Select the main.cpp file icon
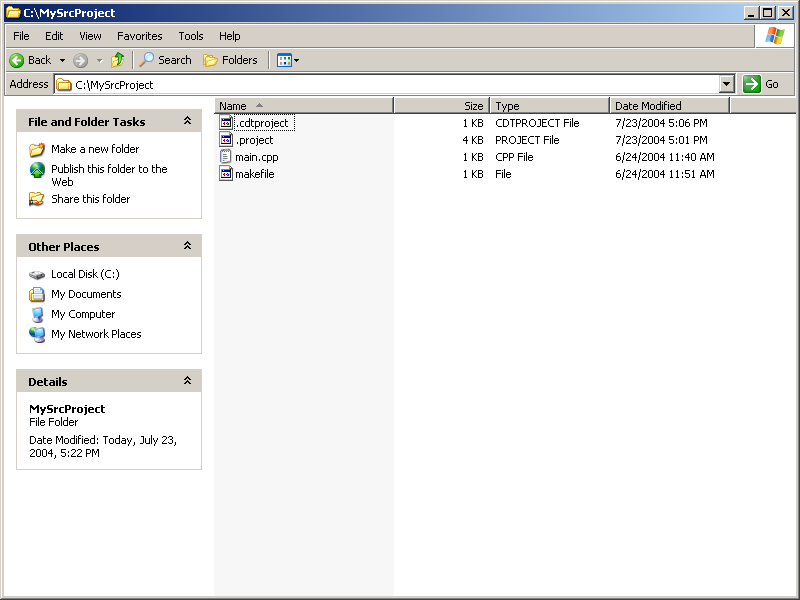The height and width of the screenshot is (600, 800). [x=226, y=157]
